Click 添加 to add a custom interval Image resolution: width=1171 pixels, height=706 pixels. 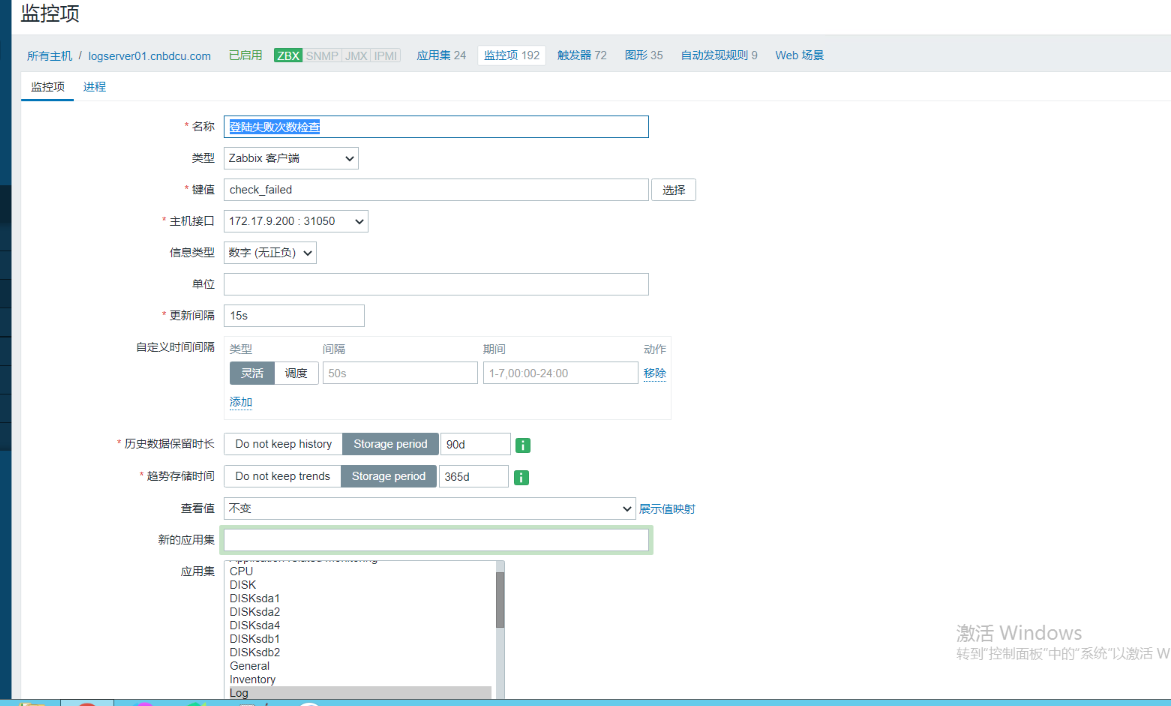coord(240,402)
